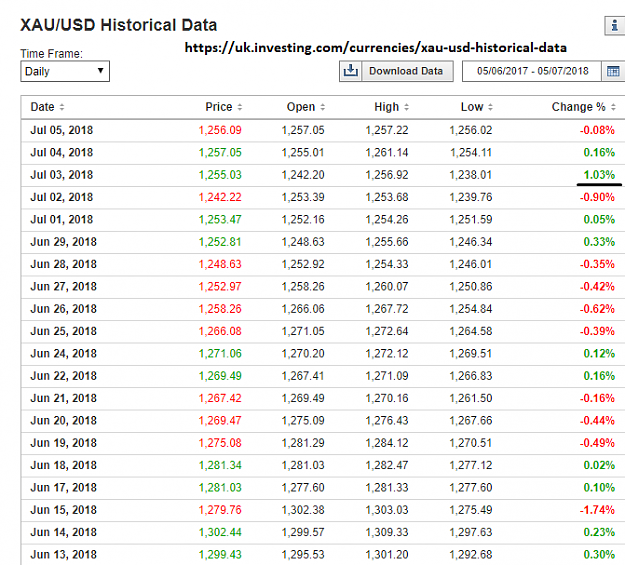The height and width of the screenshot is (565, 625).
Task: Click the Open column header
Action: [x=301, y=107]
